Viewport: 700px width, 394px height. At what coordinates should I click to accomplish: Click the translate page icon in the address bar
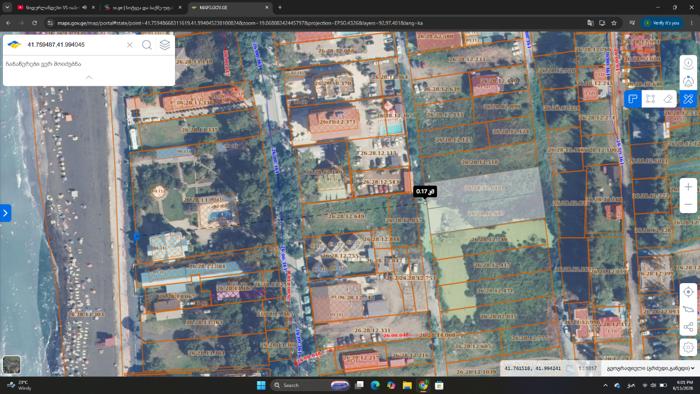coord(590,23)
